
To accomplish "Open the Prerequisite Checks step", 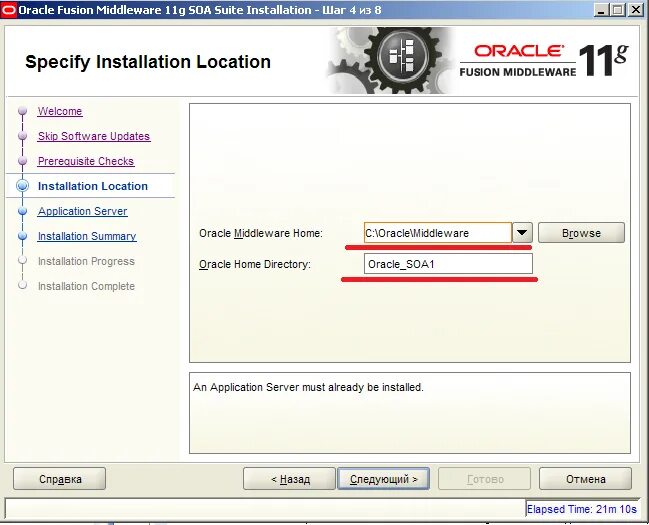I will point(86,161).
